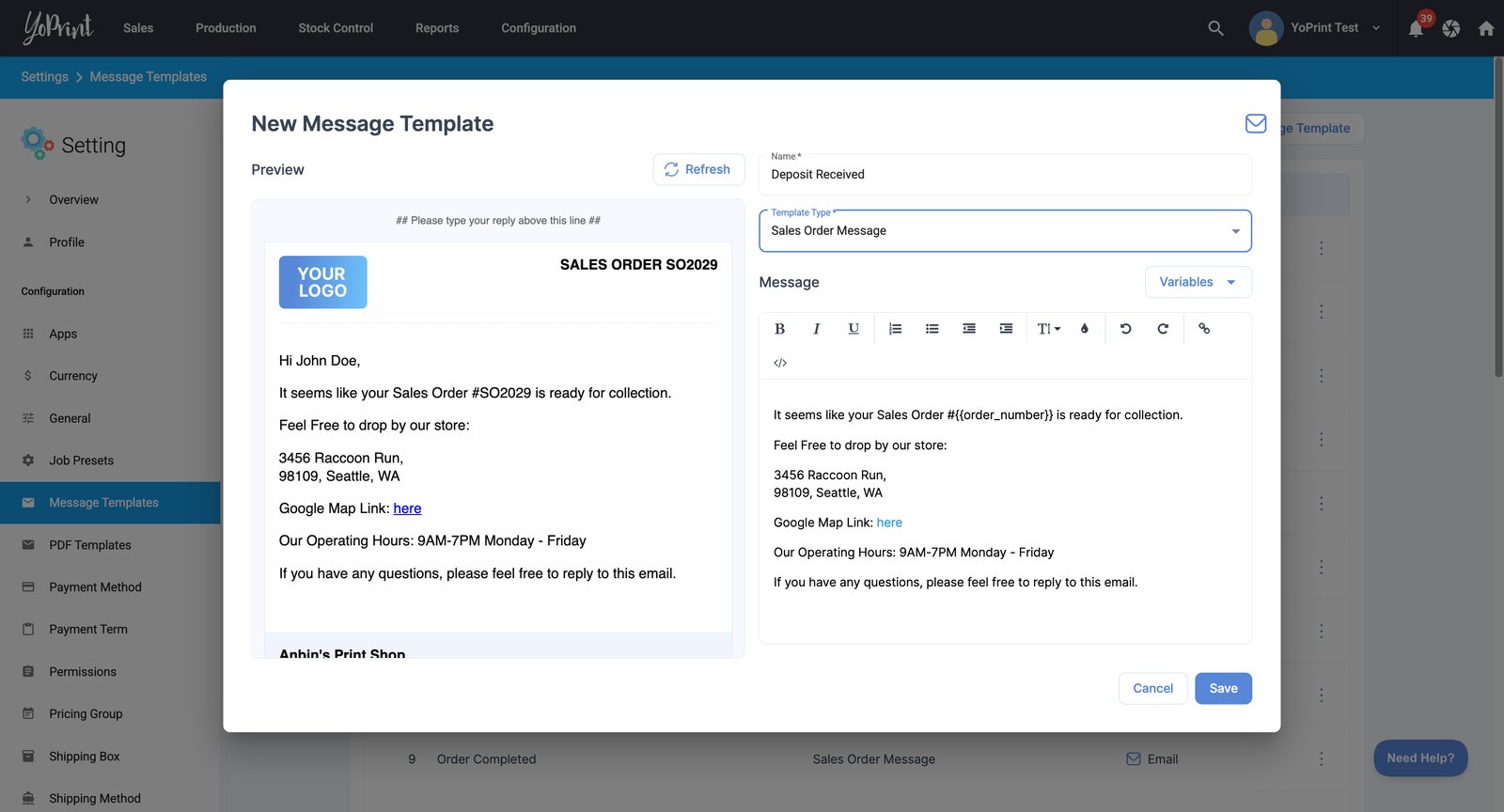Click the operating hours line in message editor
Screen dimensions: 1504x812
pos(914,553)
